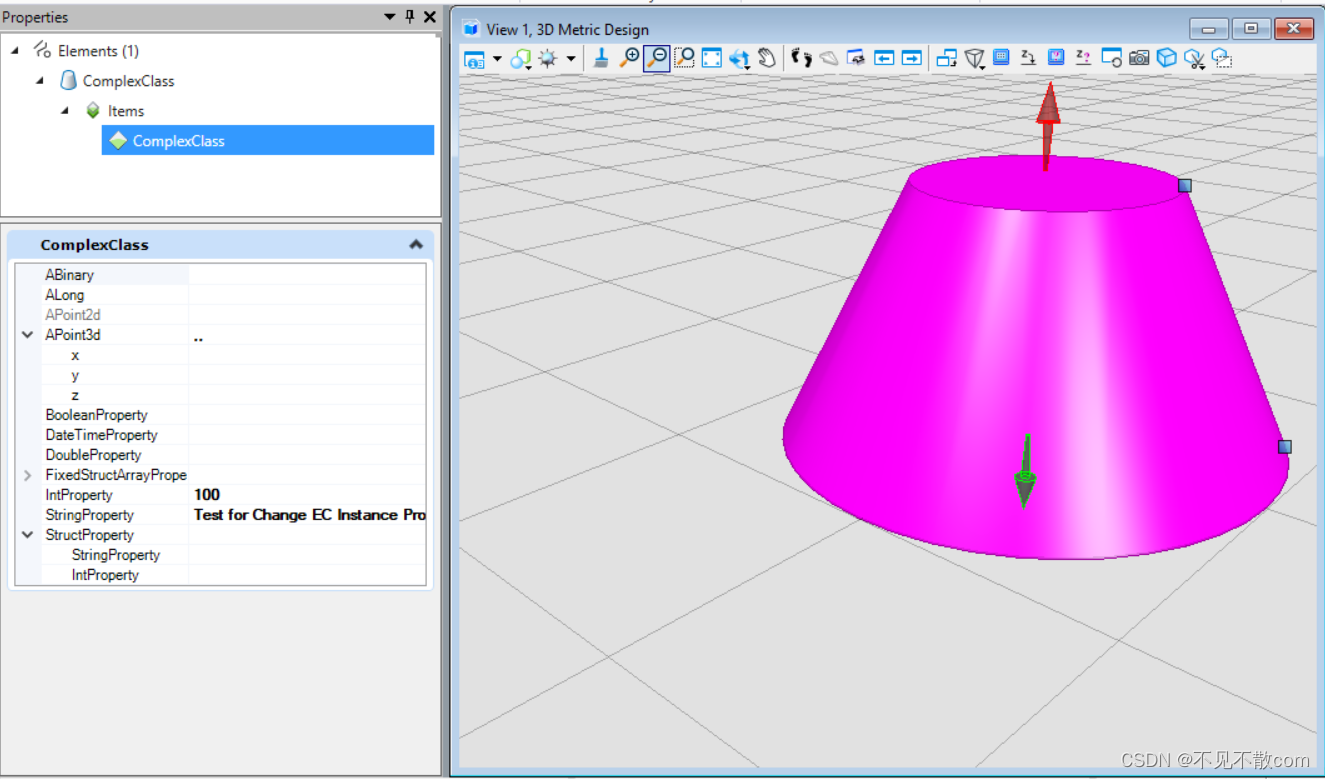Collapse the StructProperty group
This screenshot has height=779, width=1325.
pos(28,535)
